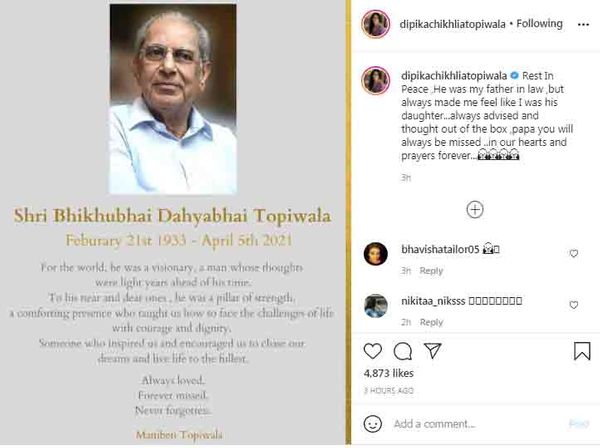Open nikitaa_niksss's profile avatar
This screenshot has width=600, height=448.
pyautogui.click(x=376, y=306)
